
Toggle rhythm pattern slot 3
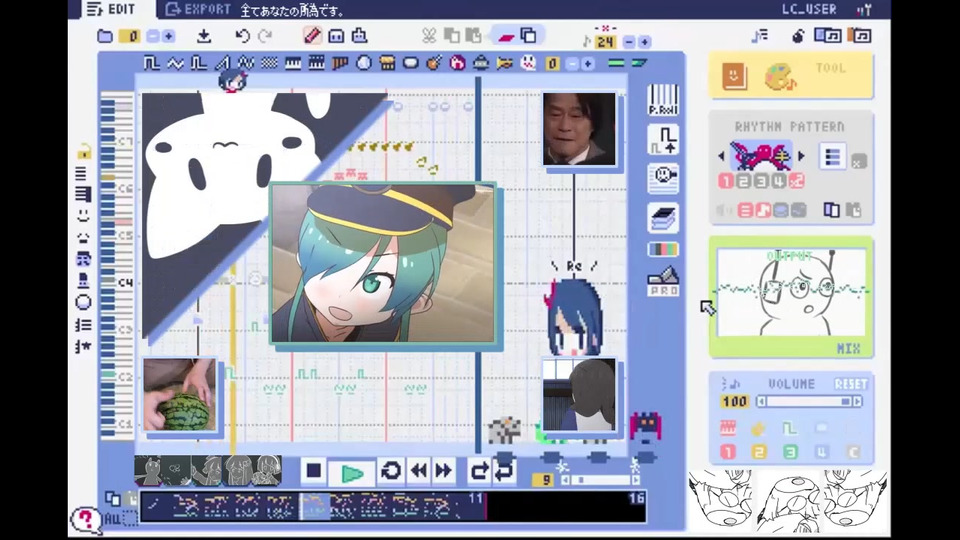[x=761, y=181]
